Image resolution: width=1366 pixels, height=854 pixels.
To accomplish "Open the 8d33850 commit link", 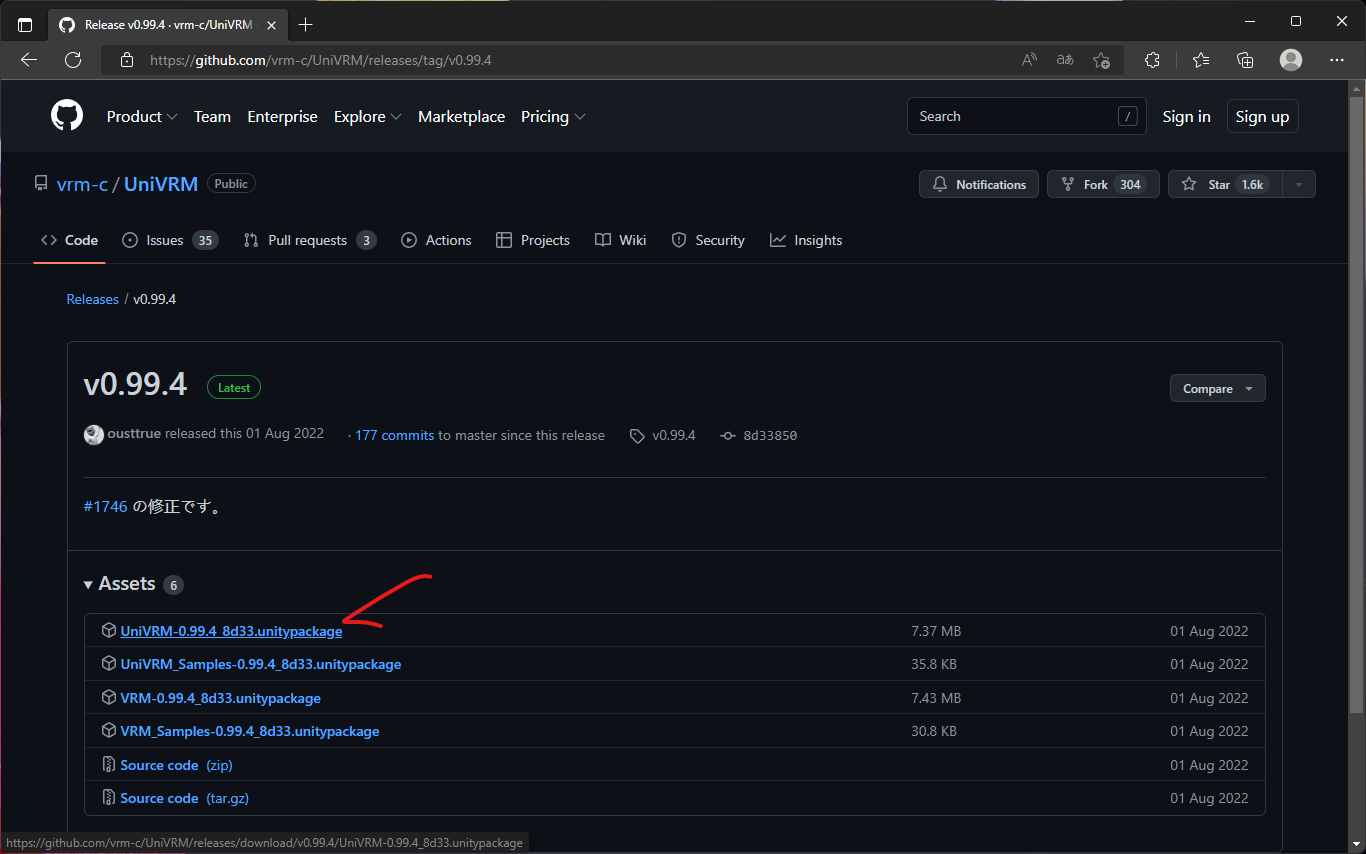I will click(770, 436).
